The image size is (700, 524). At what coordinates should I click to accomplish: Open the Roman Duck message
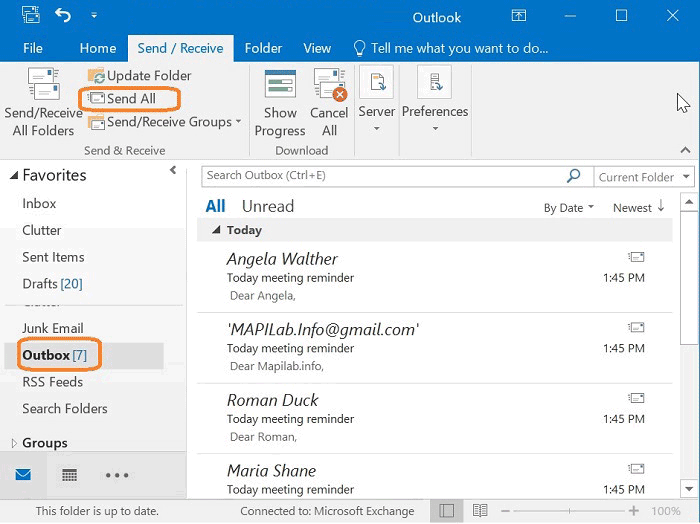[x=435, y=419]
